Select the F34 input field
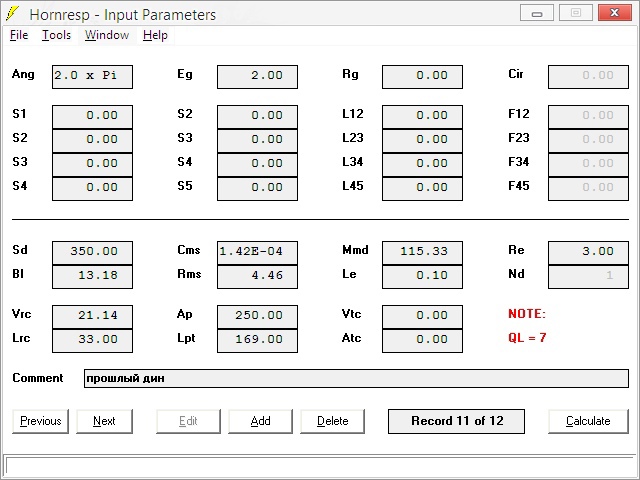 pos(588,165)
